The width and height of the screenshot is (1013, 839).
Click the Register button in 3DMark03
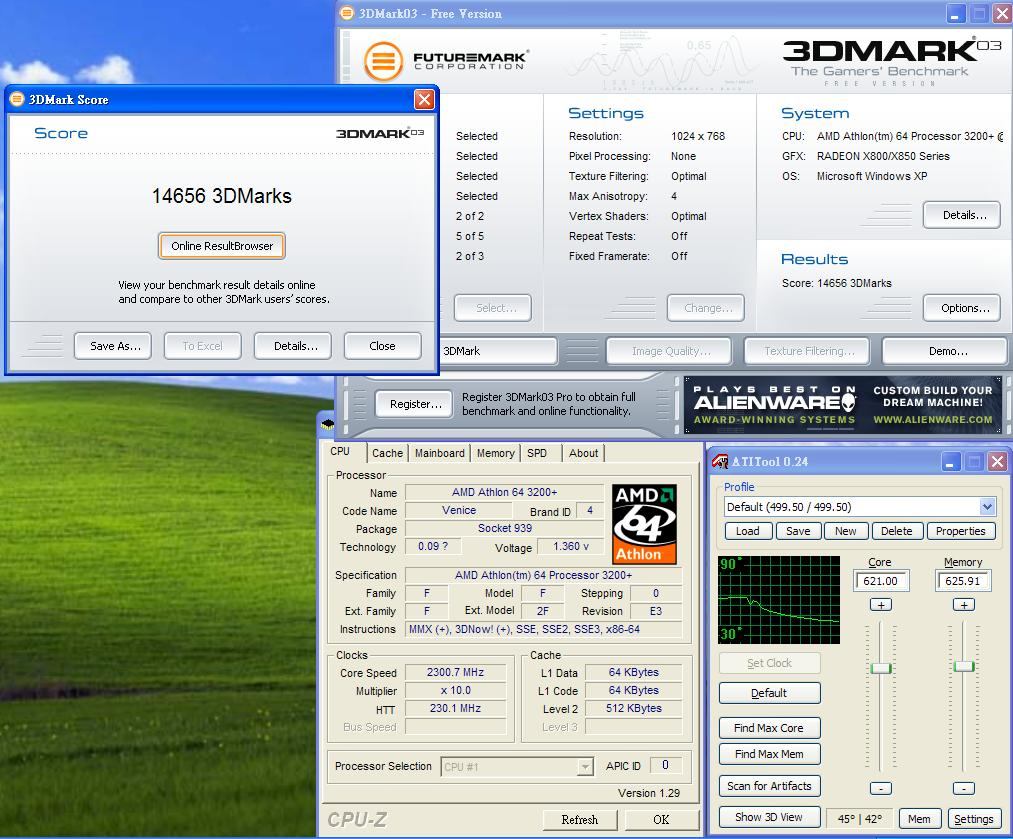[x=413, y=404]
